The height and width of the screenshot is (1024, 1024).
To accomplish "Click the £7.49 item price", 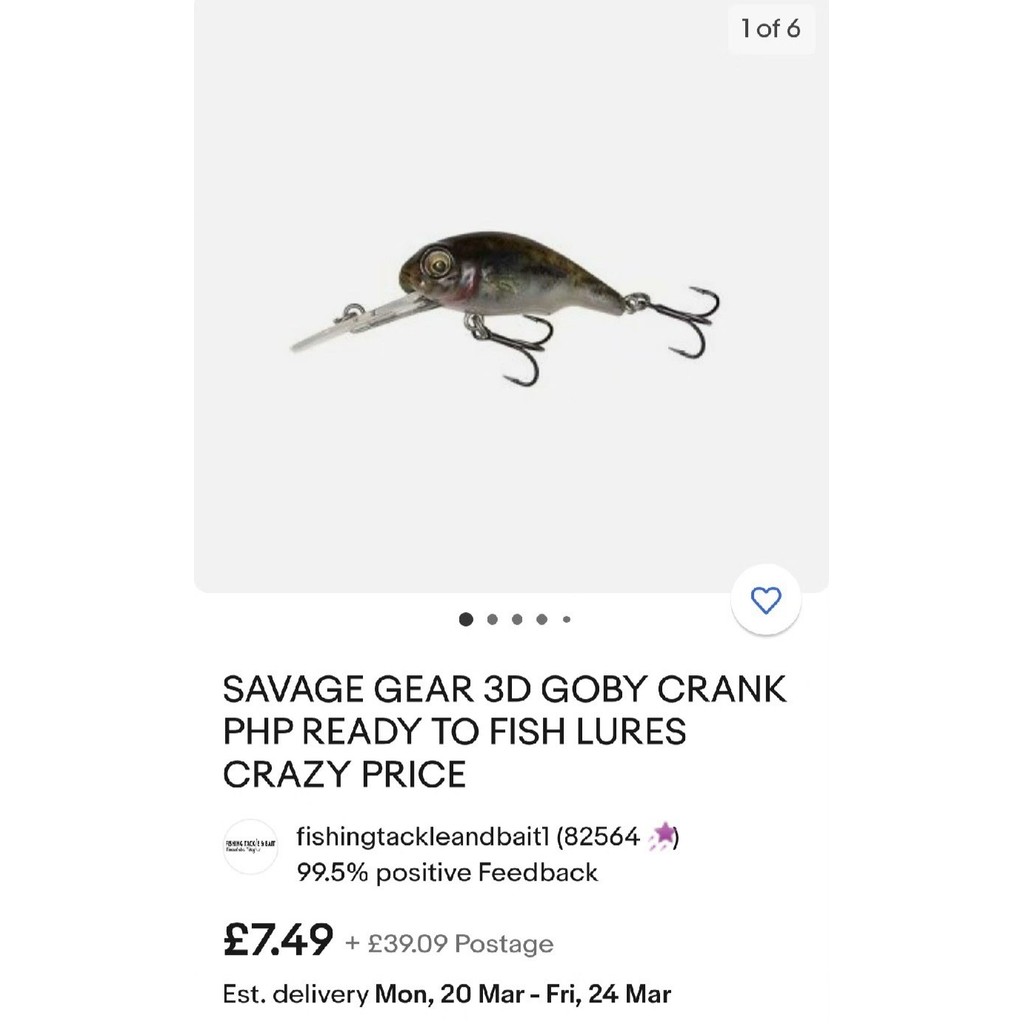I will [277, 940].
